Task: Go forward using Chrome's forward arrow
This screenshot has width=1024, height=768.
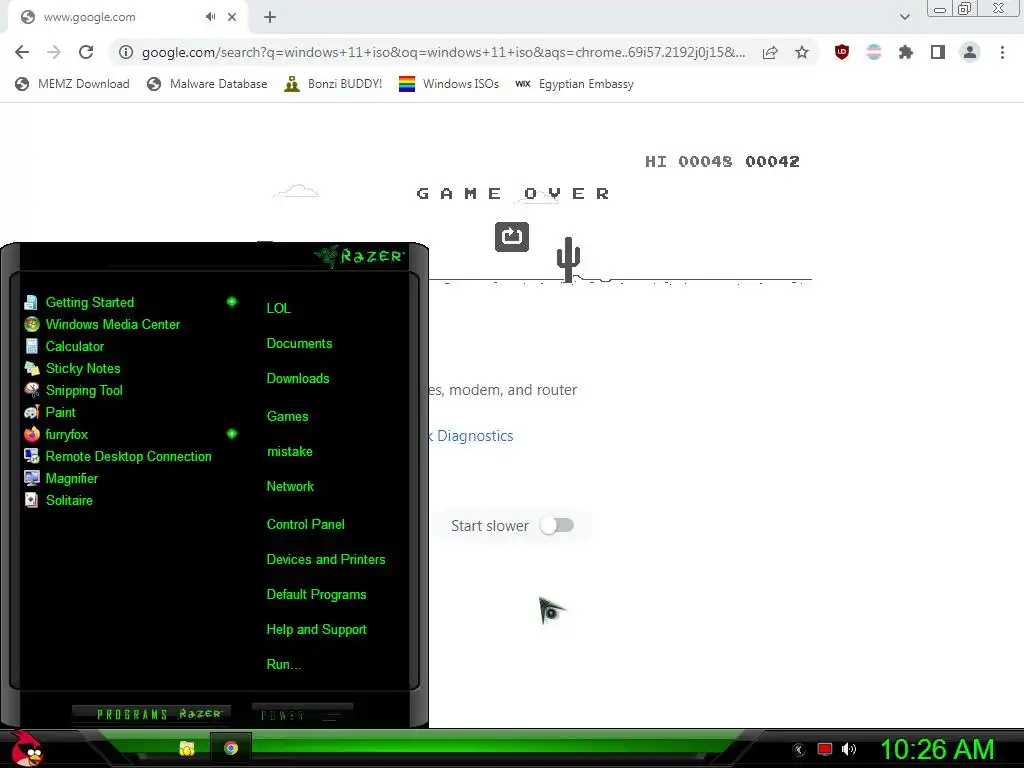Action: (54, 52)
